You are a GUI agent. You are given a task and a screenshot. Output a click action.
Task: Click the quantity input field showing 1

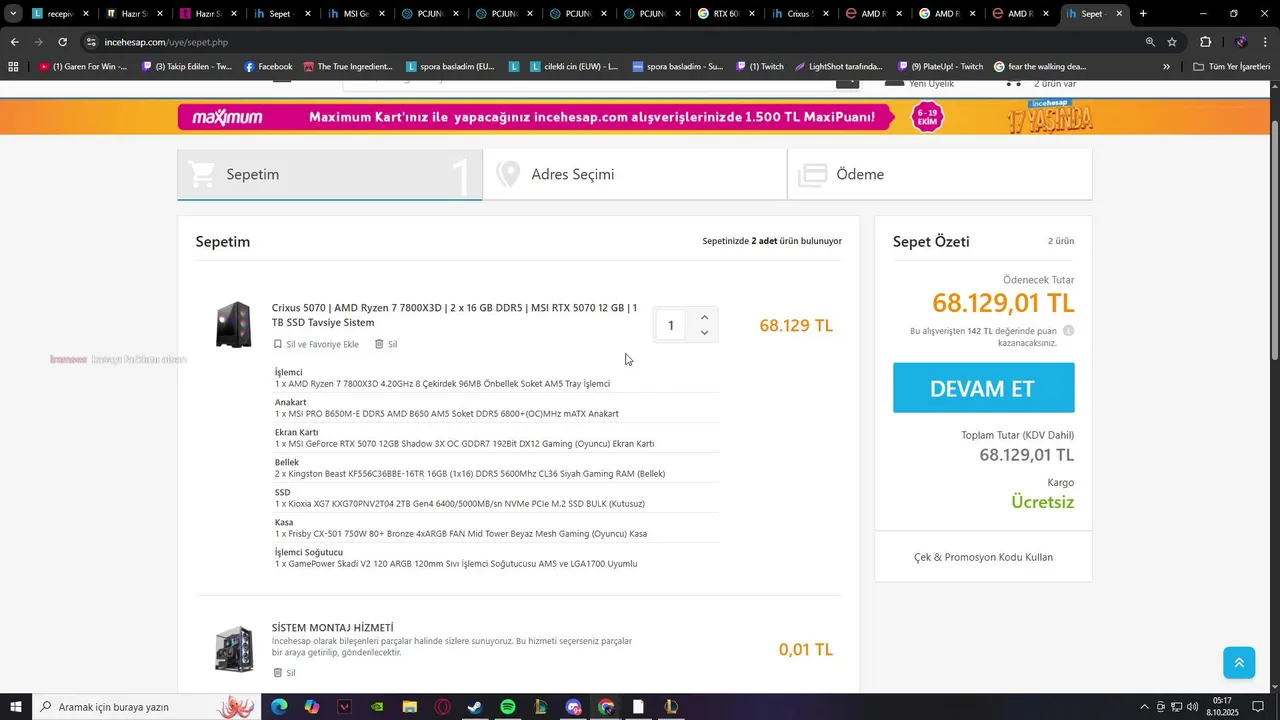(x=672, y=325)
